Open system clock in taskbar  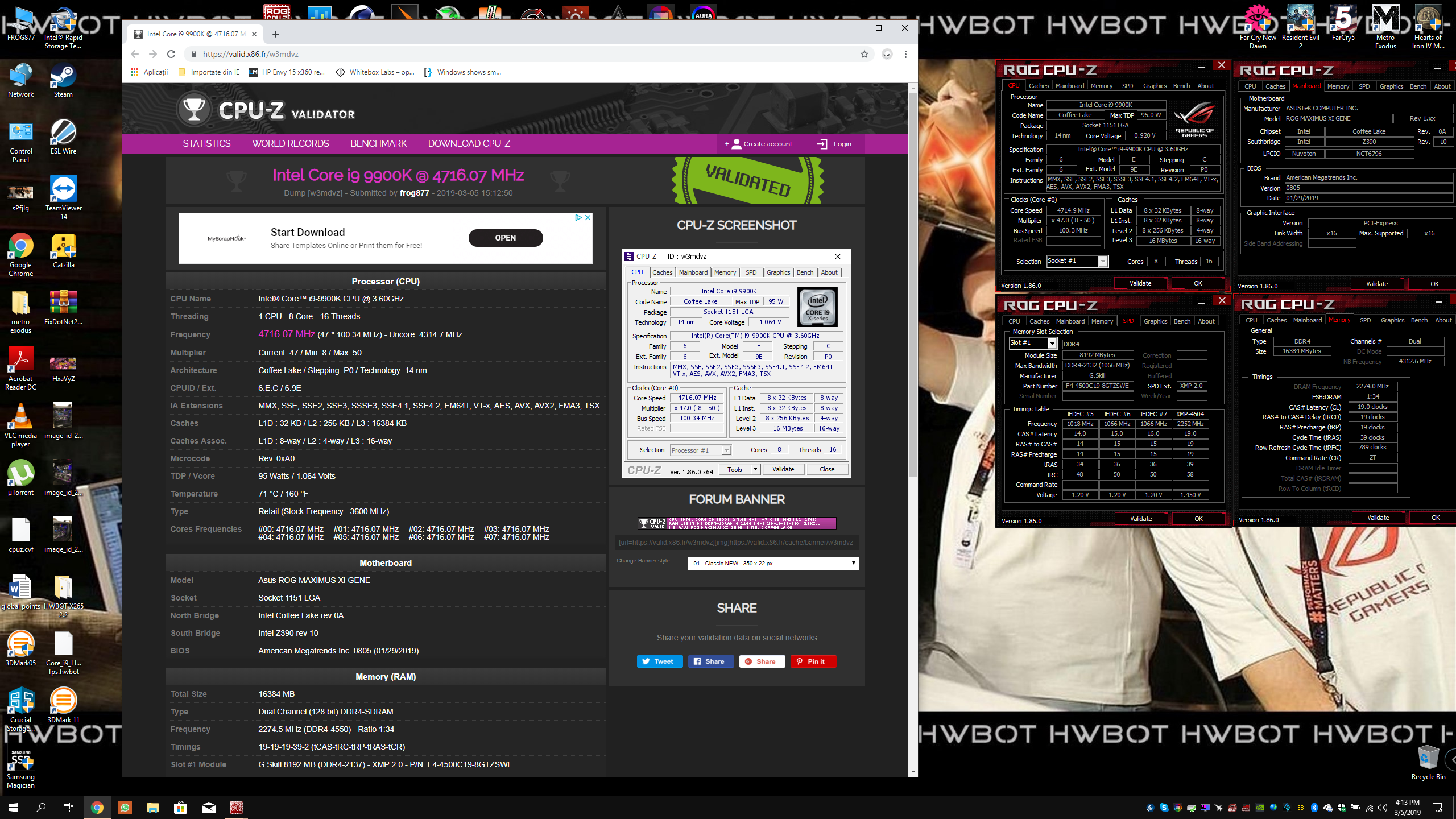(1407, 807)
